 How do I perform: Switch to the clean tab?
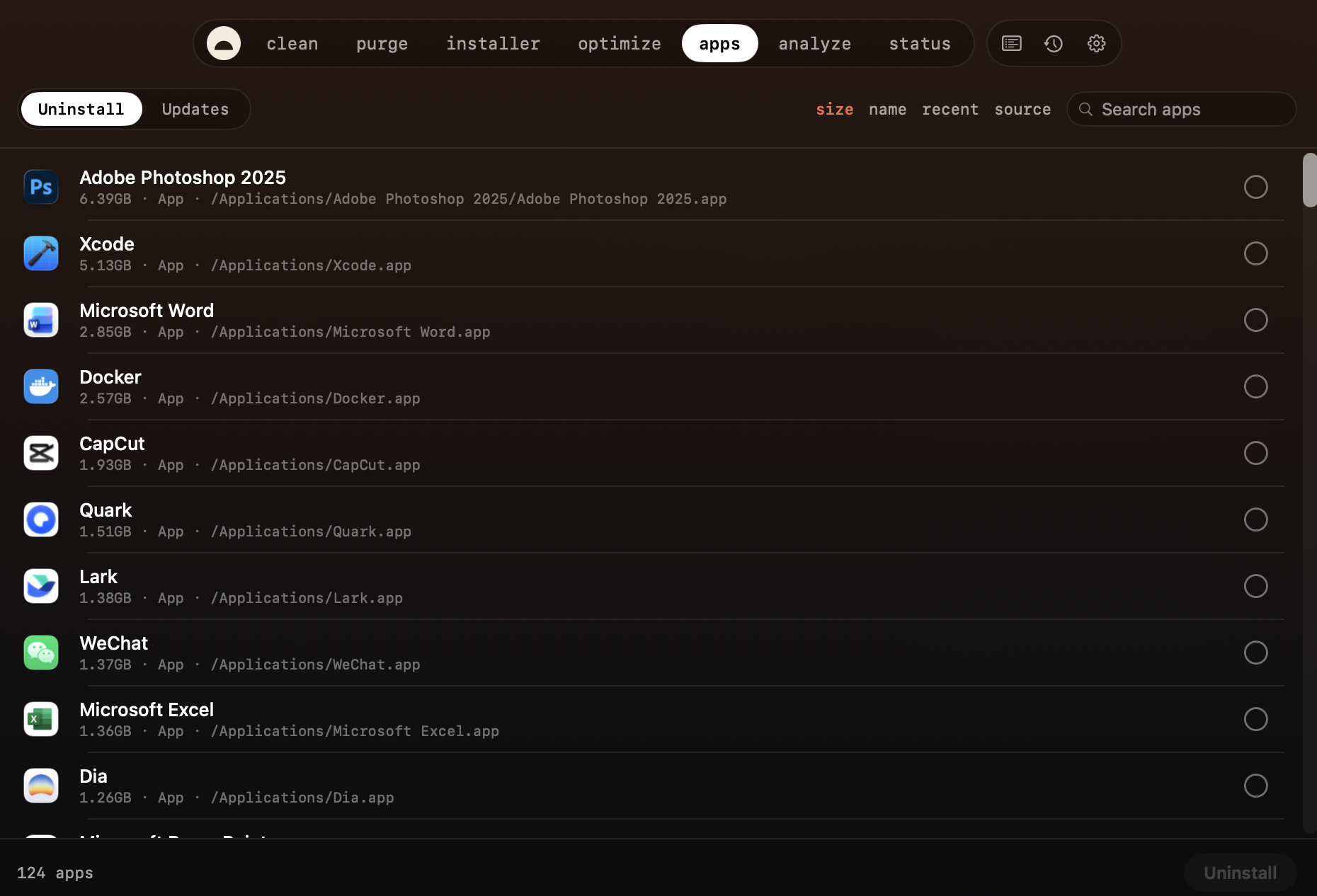pos(292,43)
